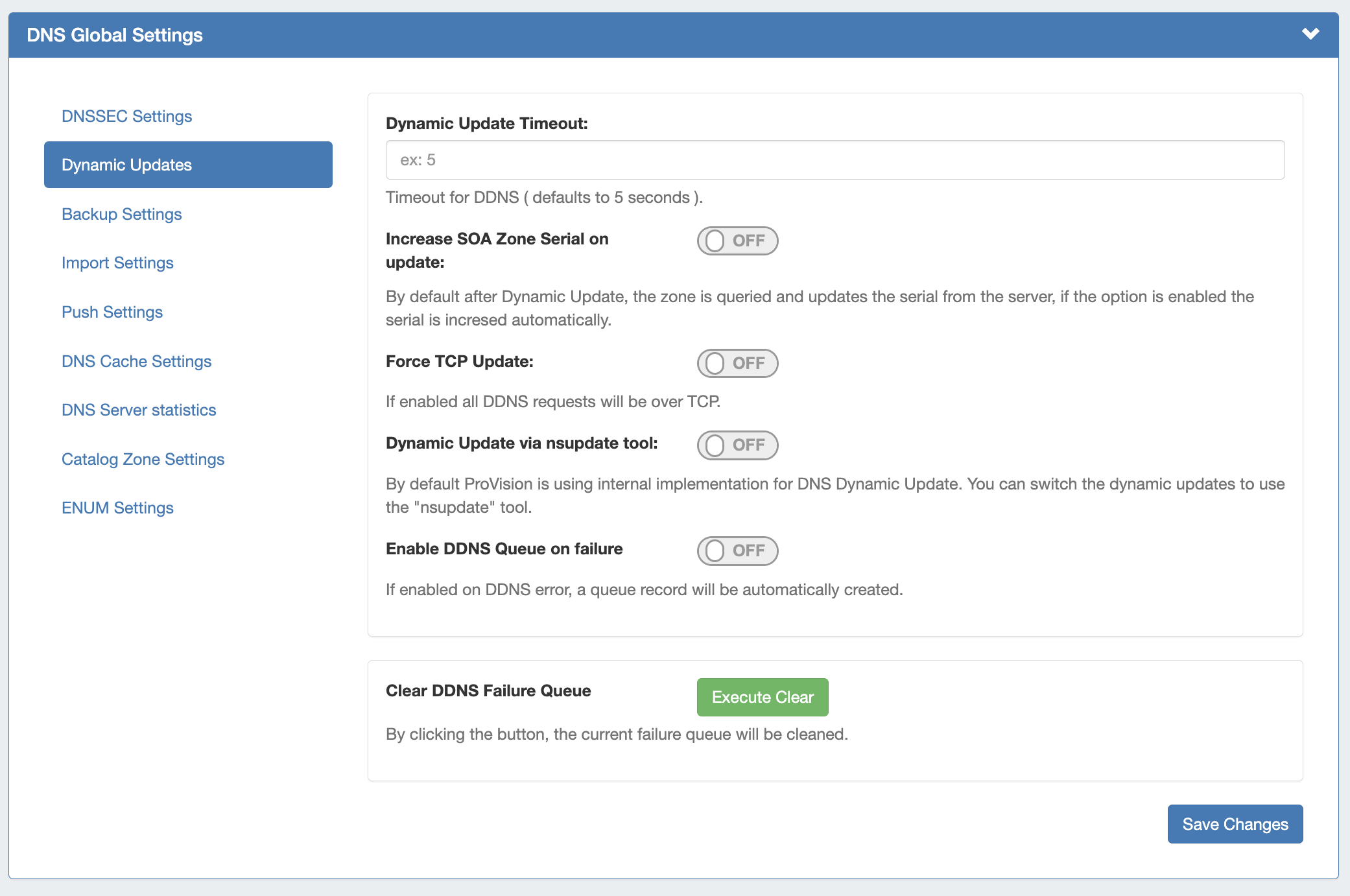Screen dimensions: 1350x896
Task: Open ENUM Settings section
Action: click(117, 508)
